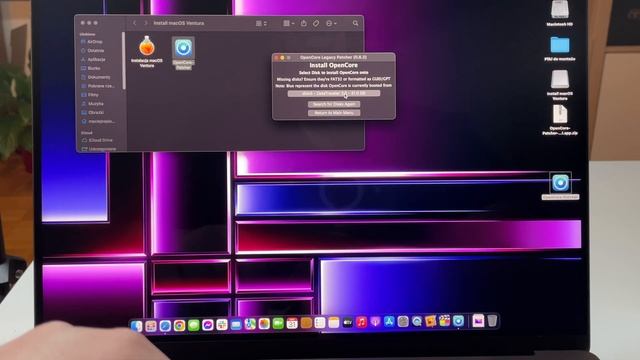The height and width of the screenshot is (360, 640).
Task: Click Return to Main Menu
Action: point(334,113)
